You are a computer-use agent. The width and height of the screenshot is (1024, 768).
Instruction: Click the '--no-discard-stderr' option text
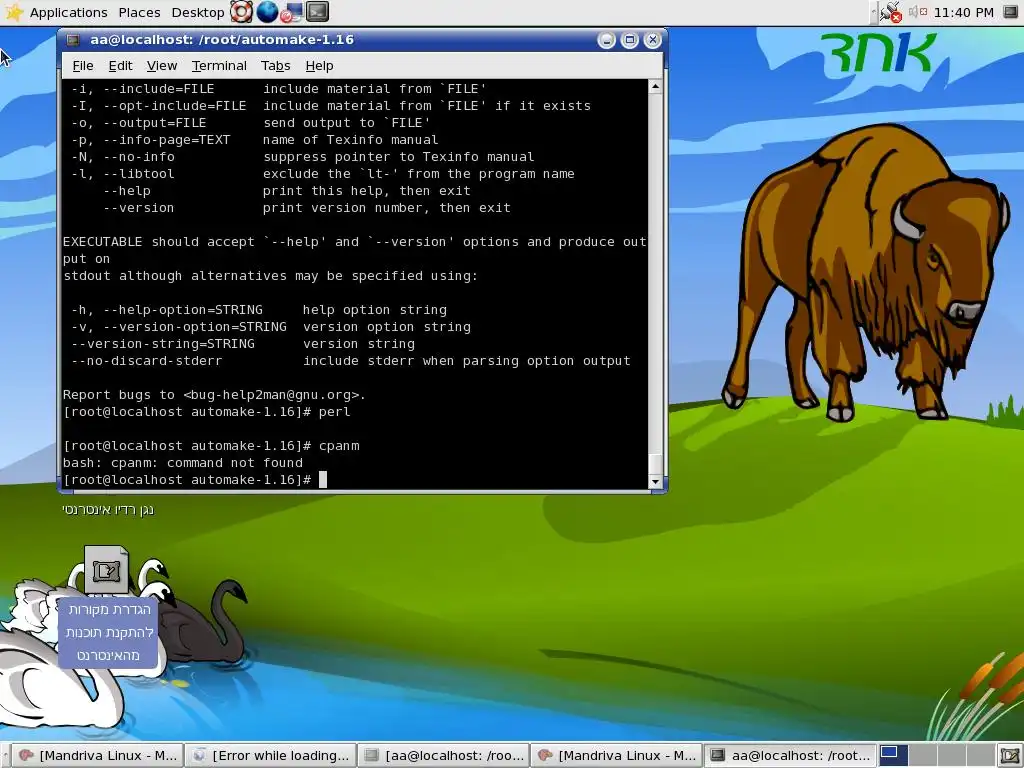tap(146, 360)
